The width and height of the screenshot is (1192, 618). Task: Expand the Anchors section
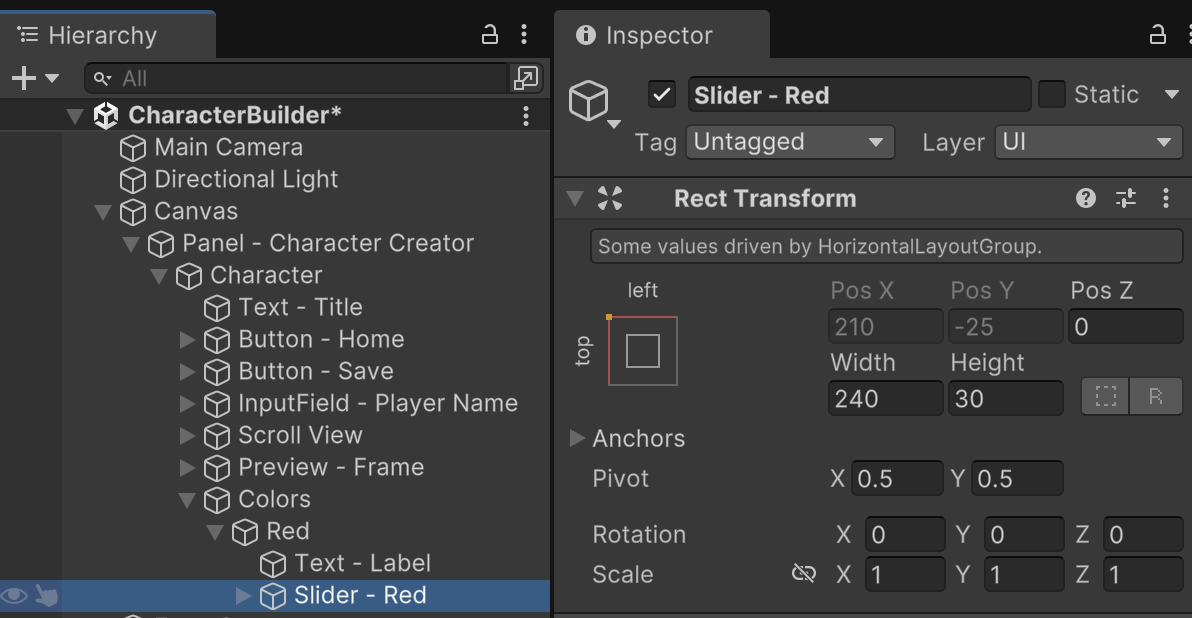coord(577,438)
